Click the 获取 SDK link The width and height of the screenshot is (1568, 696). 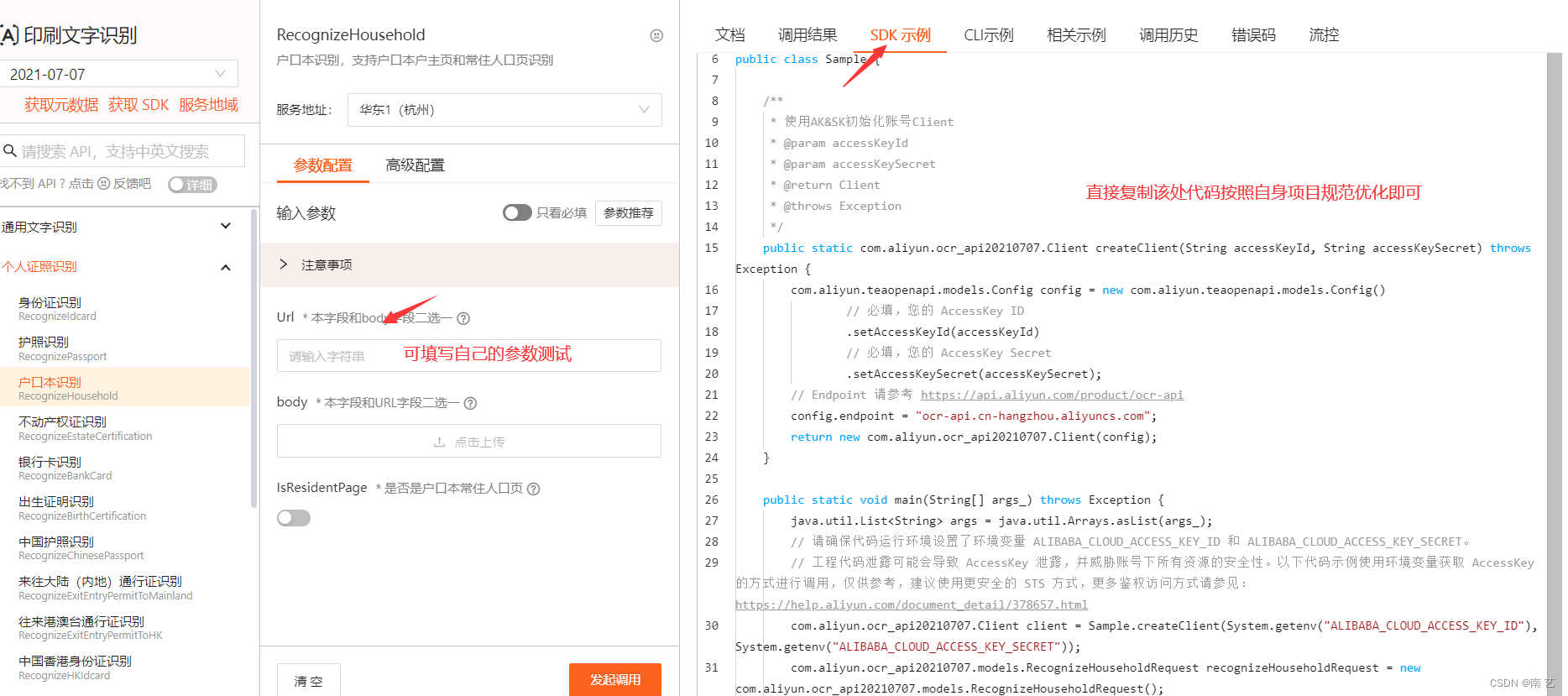(139, 105)
